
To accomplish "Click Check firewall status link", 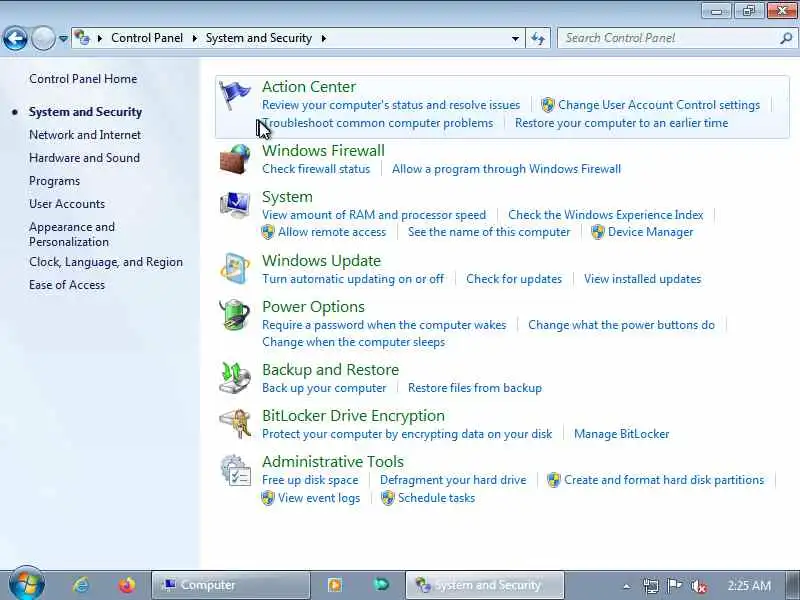I will click(x=316, y=169).
